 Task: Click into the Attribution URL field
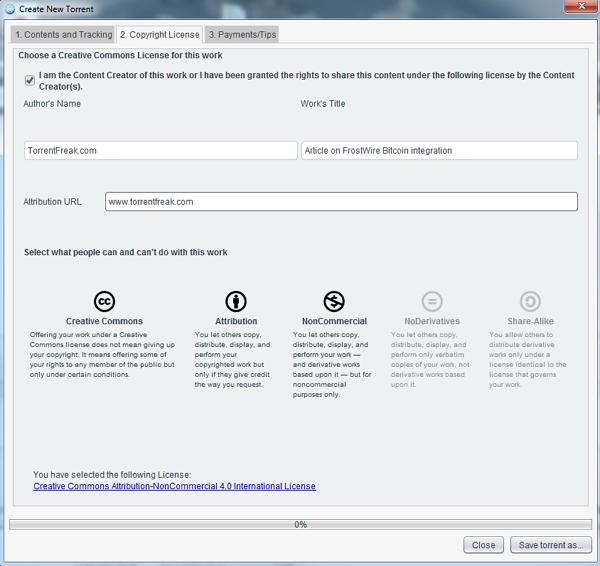point(341,202)
